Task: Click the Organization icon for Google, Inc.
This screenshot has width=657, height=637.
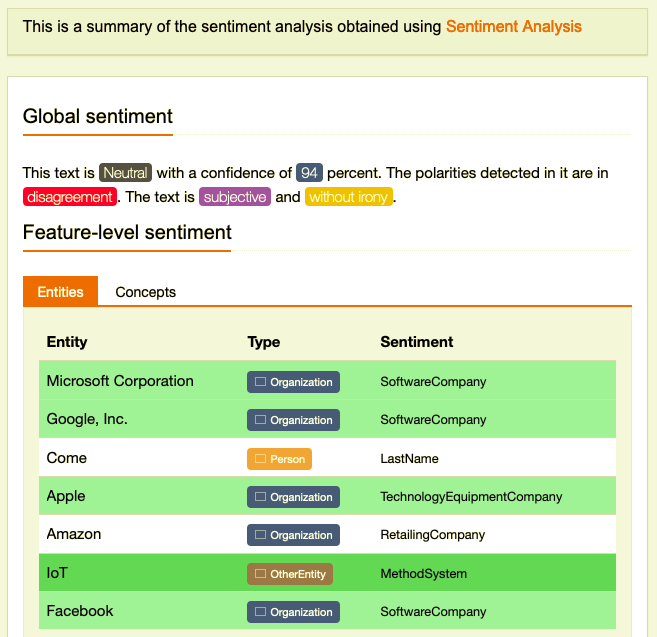Action: coord(260,420)
